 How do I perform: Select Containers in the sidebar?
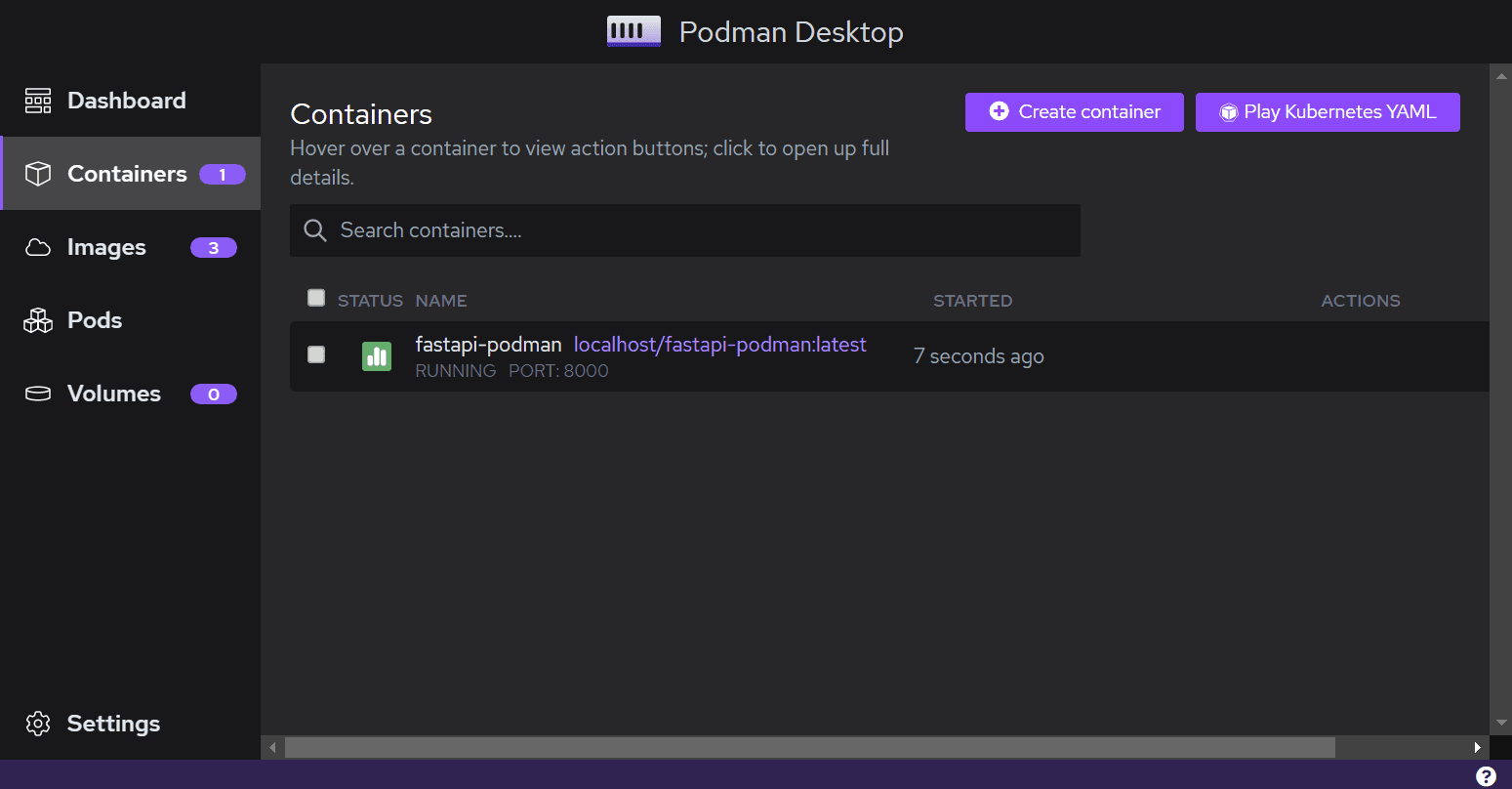(130, 174)
